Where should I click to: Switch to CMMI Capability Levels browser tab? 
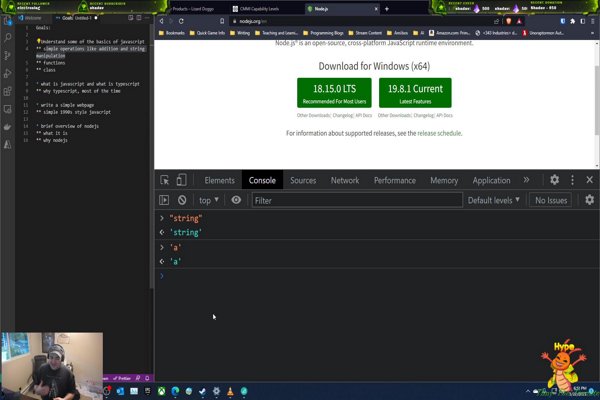click(264, 8)
